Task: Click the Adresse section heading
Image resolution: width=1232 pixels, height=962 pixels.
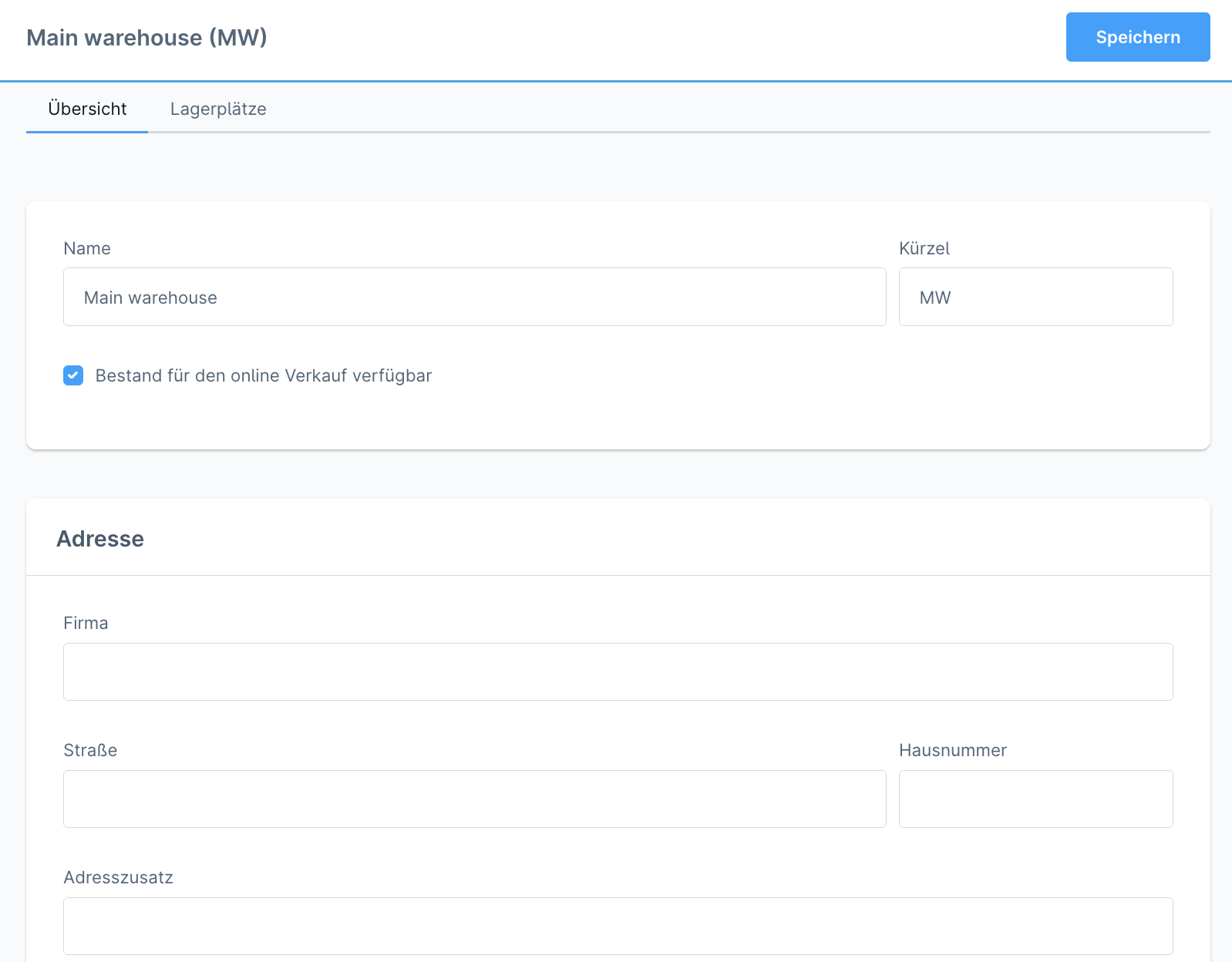Action: coord(100,539)
